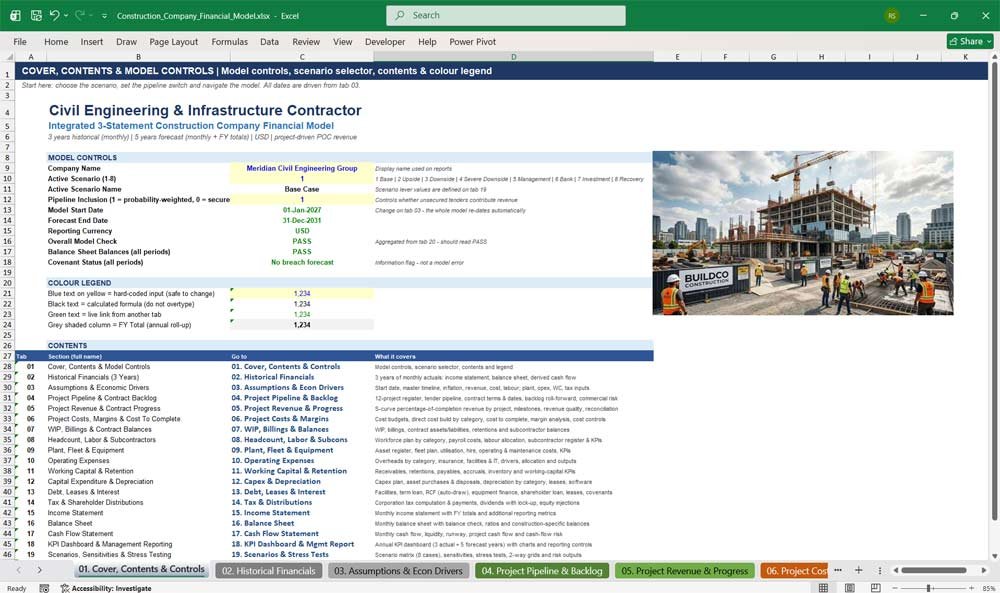Open the RS user account avatar
The height and width of the screenshot is (593, 1000).
point(892,15)
